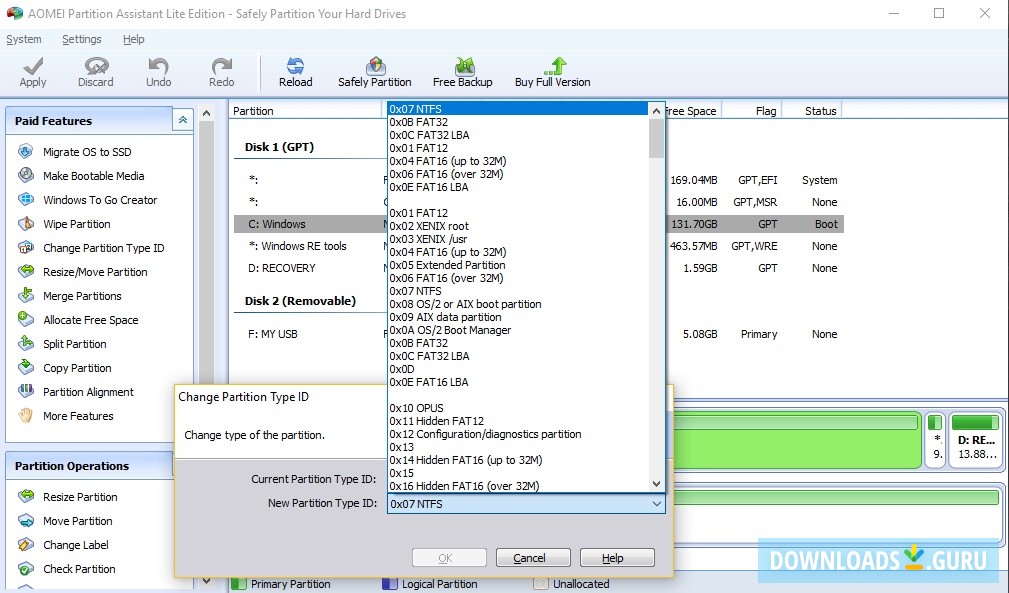Click the sidebar's scroll-up arrow

tap(207, 113)
